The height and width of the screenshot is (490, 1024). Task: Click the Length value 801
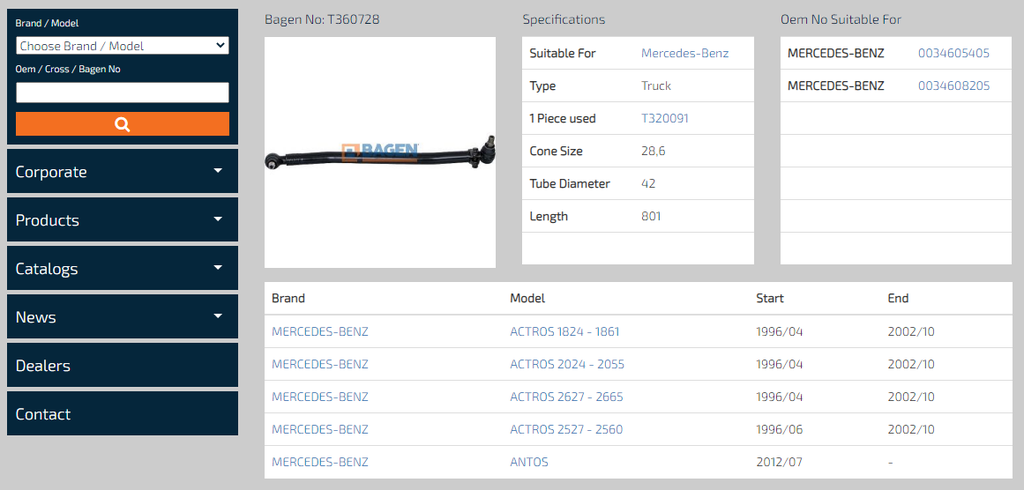coord(651,216)
